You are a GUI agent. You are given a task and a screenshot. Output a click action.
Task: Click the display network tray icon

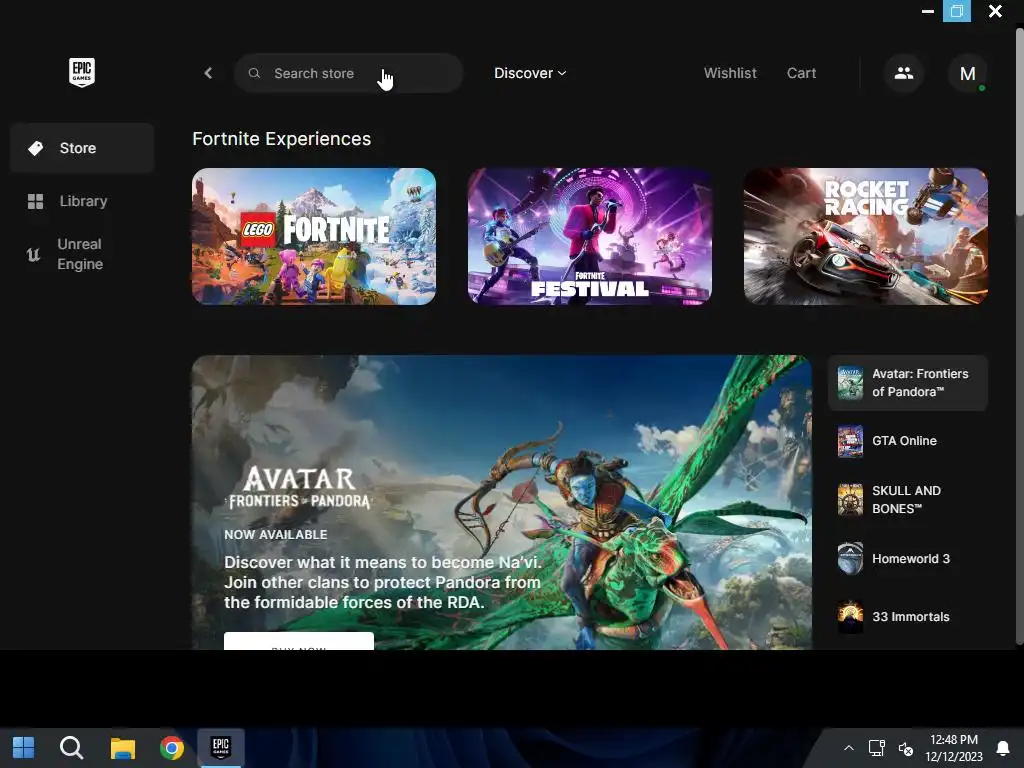click(876, 748)
